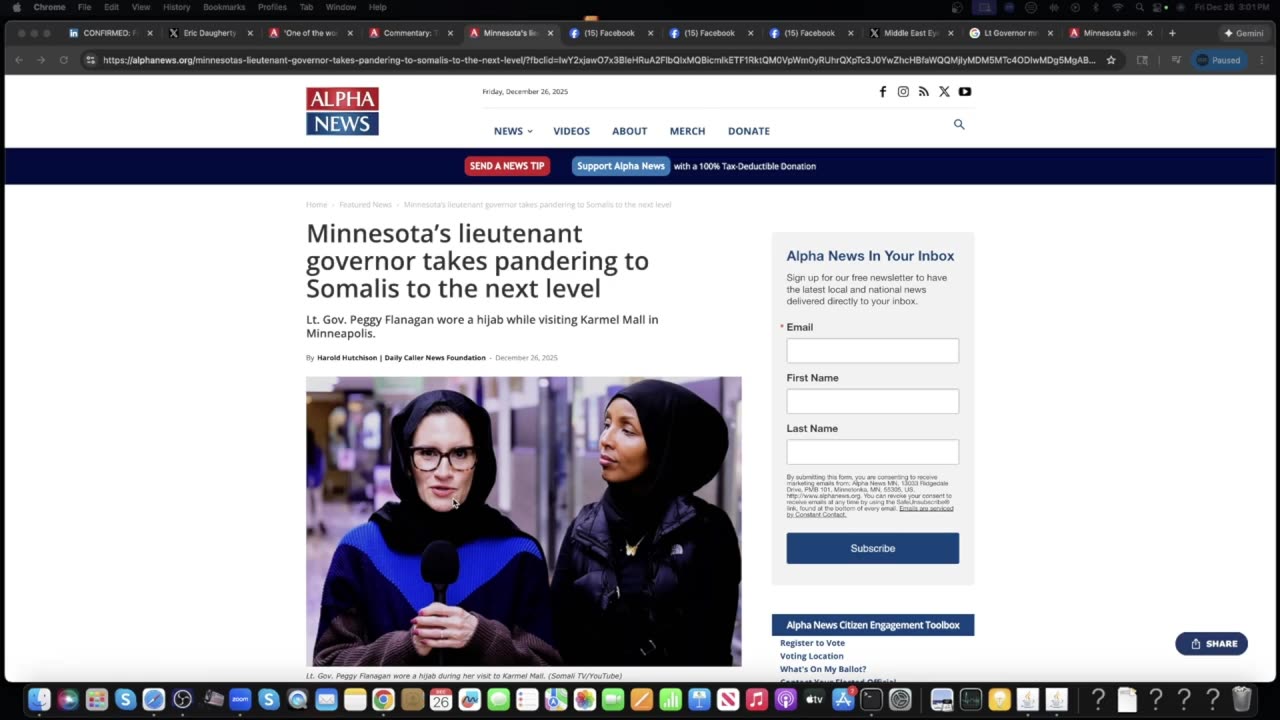Open Chrome's Bookmarks menu

(x=224, y=7)
